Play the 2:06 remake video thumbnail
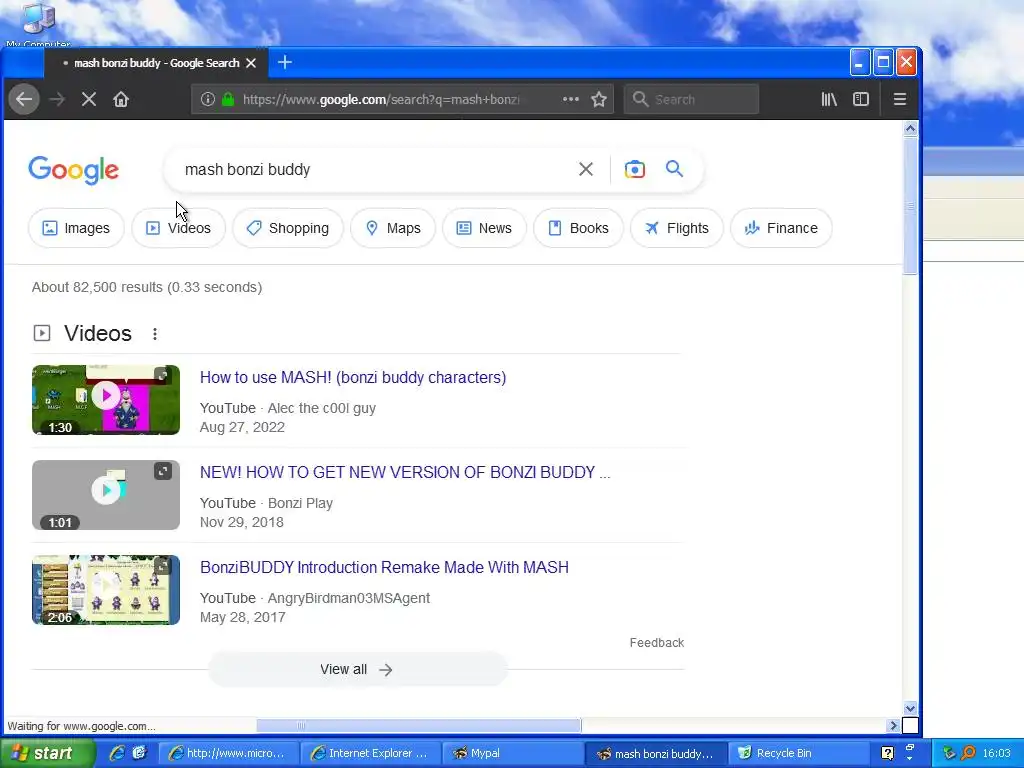Screen dimensions: 1024x768 tap(106, 590)
